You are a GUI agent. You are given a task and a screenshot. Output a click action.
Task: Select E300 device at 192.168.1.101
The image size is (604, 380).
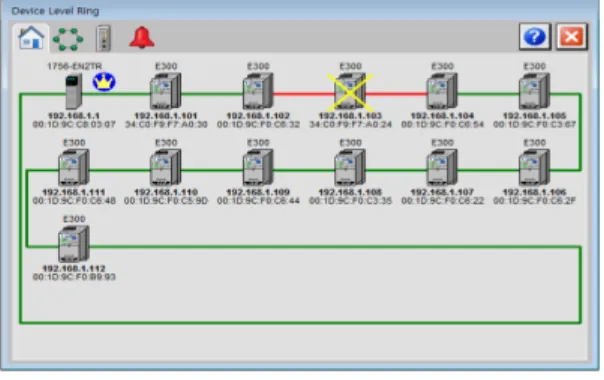pos(166,91)
